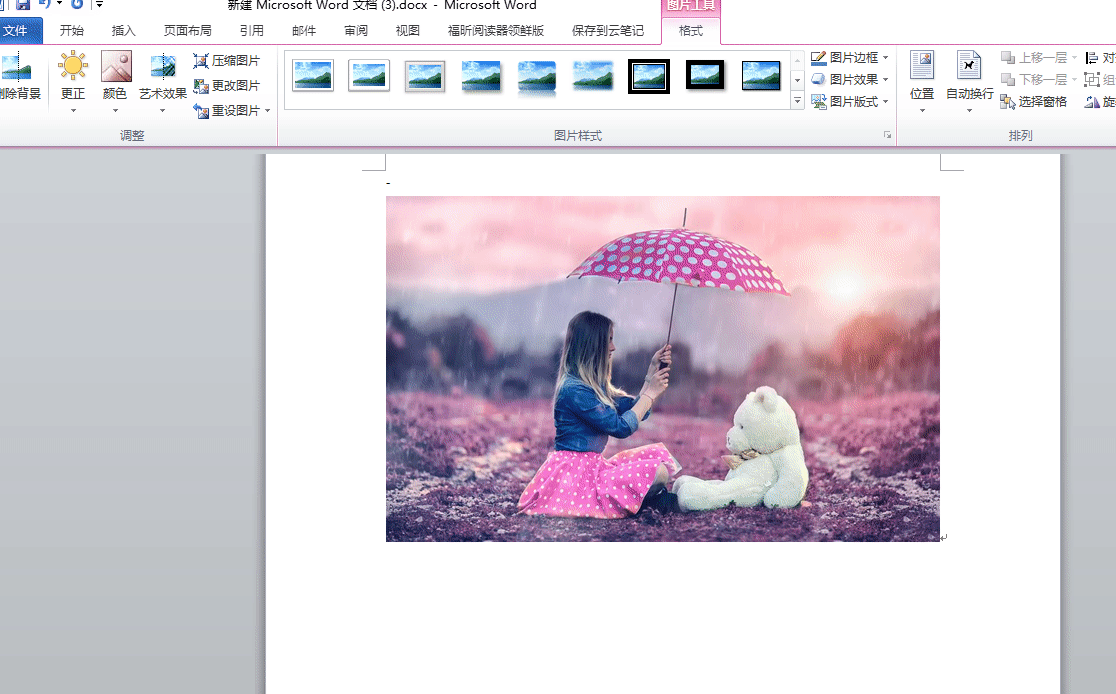Open the File (文件) menu
The width and height of the screenshot is (1116, 694).
(x=17, y=31)
